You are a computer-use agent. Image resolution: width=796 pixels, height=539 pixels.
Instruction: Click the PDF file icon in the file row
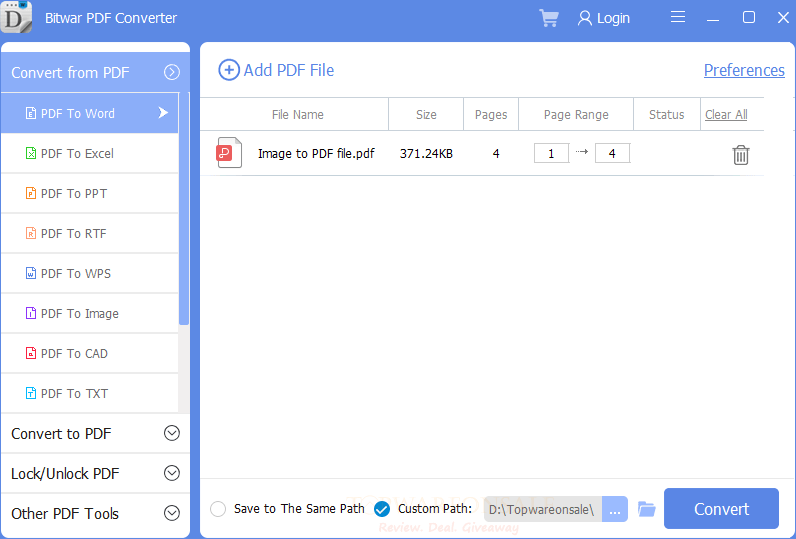point(229,152)
